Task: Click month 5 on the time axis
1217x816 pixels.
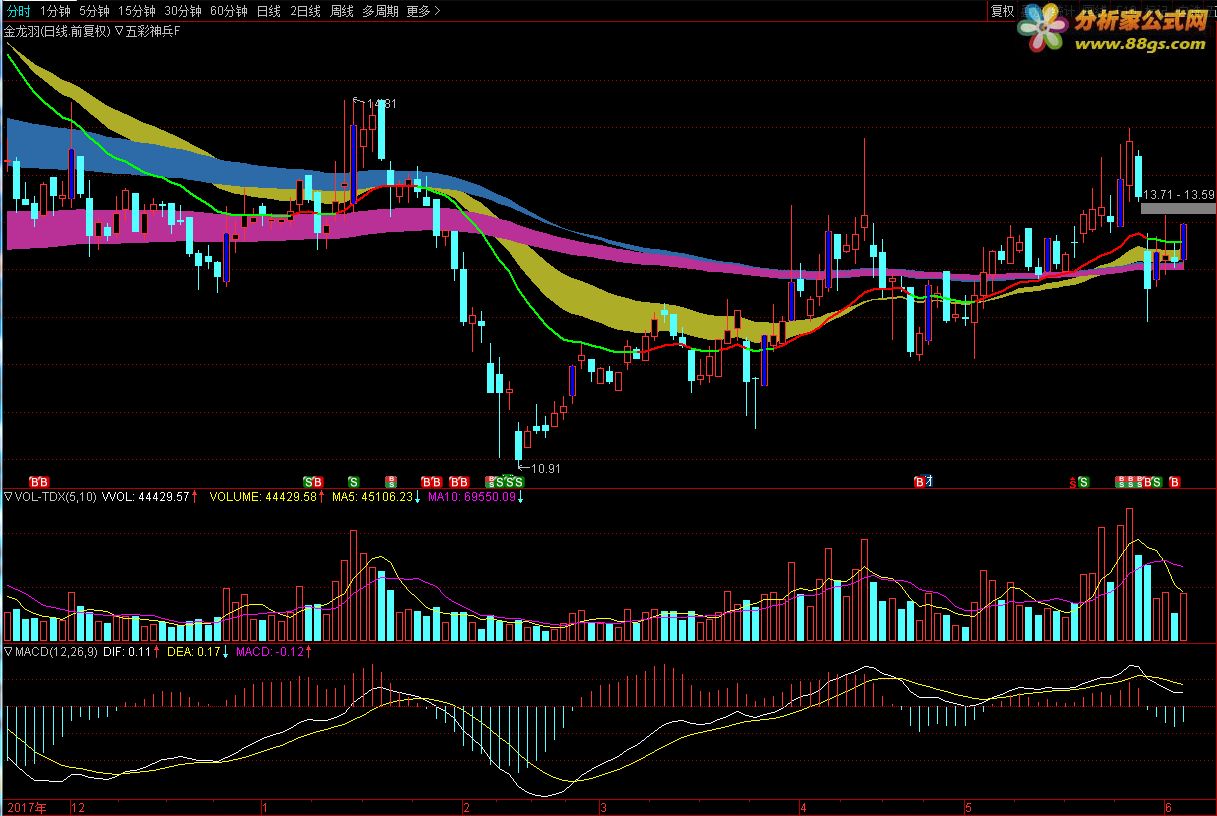Action: (x=968, y=806)
